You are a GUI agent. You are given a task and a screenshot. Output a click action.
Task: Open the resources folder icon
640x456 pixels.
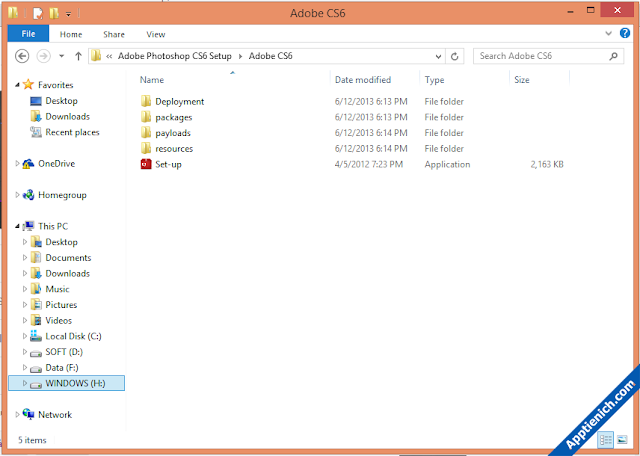(x=146, y=149)
